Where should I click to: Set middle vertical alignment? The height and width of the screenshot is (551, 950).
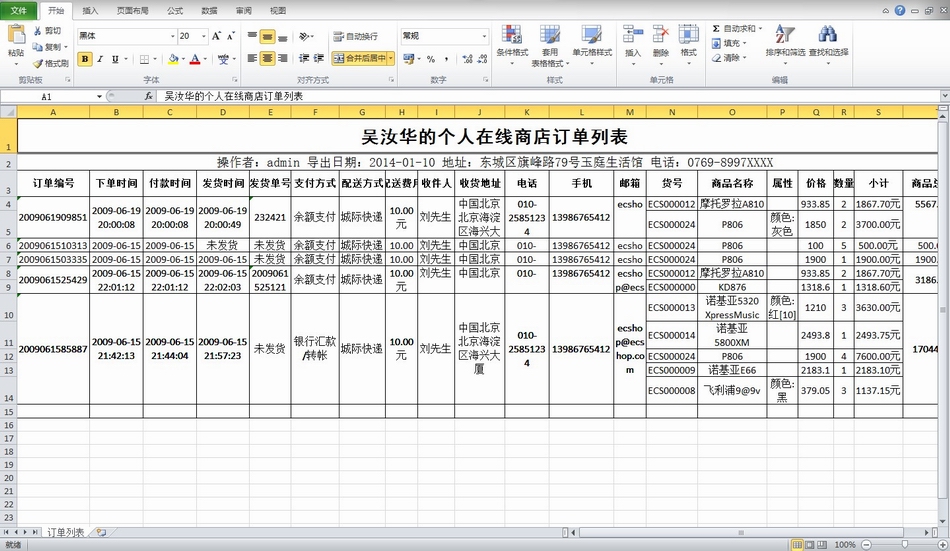point(267,36)
